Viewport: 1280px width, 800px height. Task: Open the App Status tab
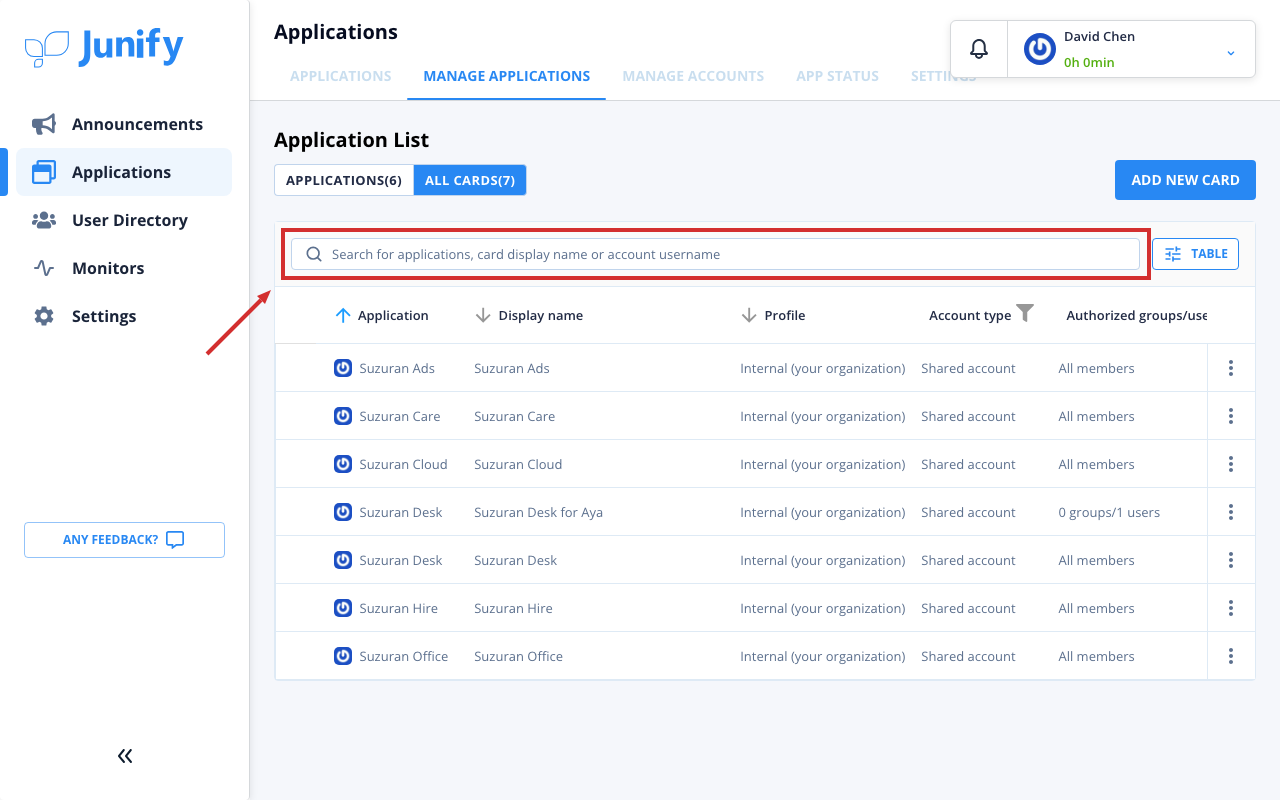coord(838,76)
